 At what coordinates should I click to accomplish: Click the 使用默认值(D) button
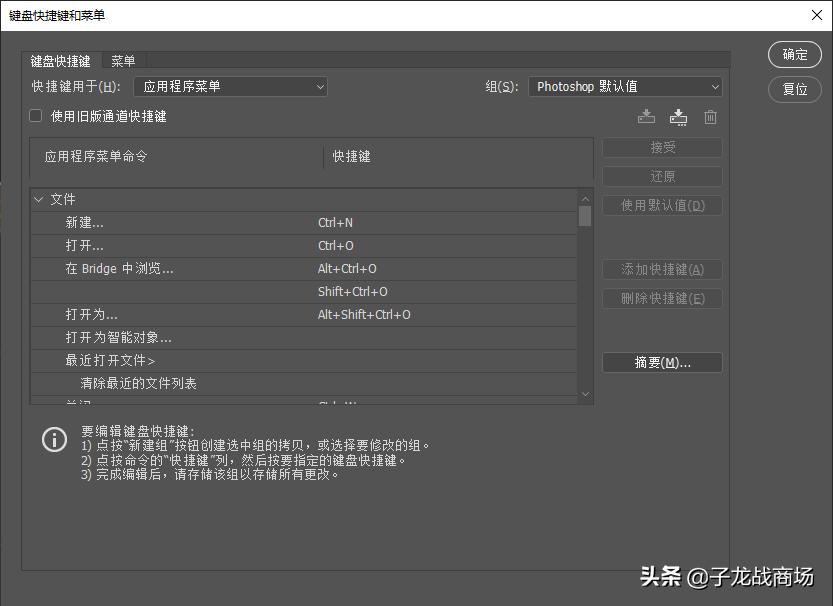(x=662, y=205)
